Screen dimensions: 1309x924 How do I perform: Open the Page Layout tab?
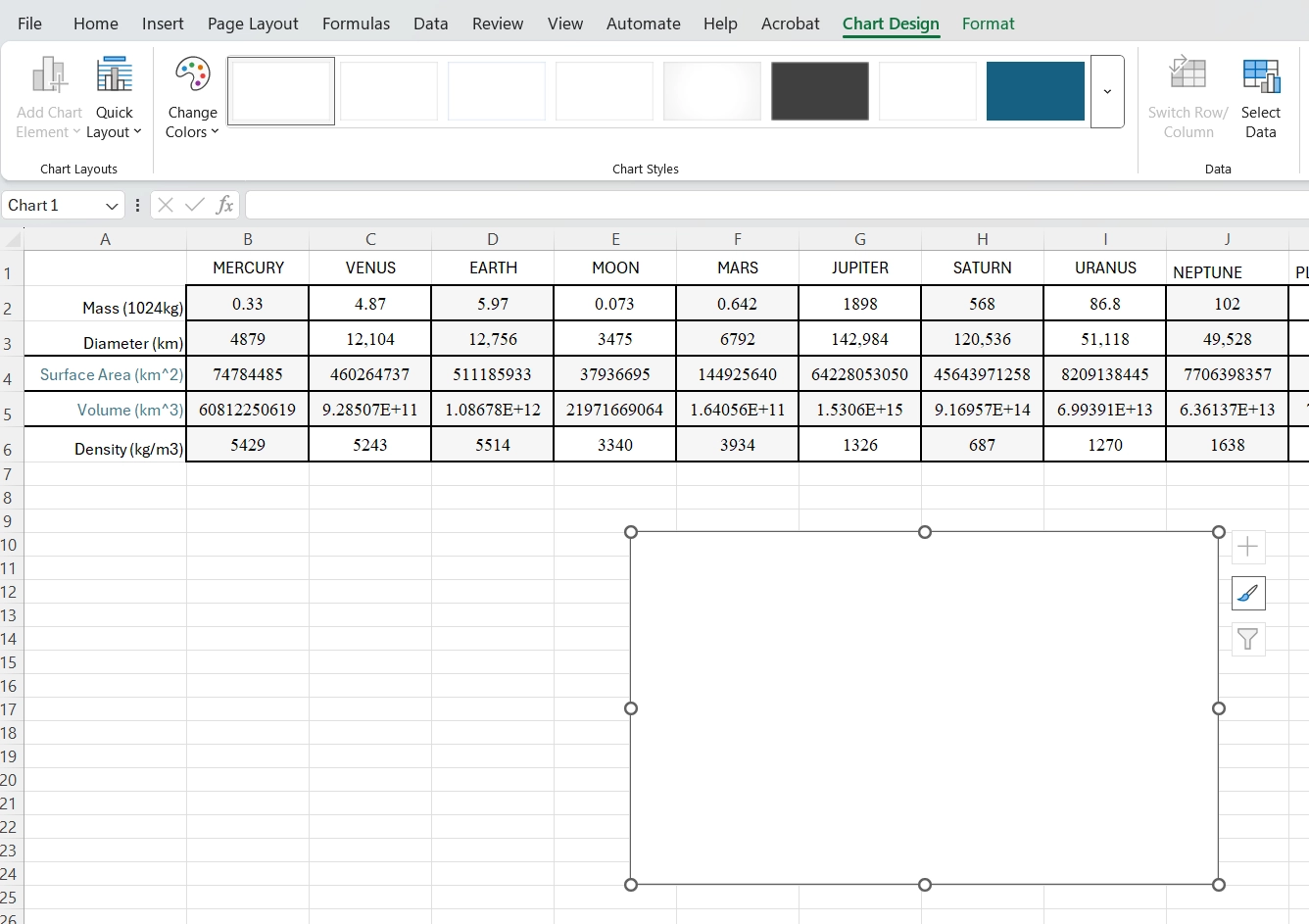tap(253, 24)
